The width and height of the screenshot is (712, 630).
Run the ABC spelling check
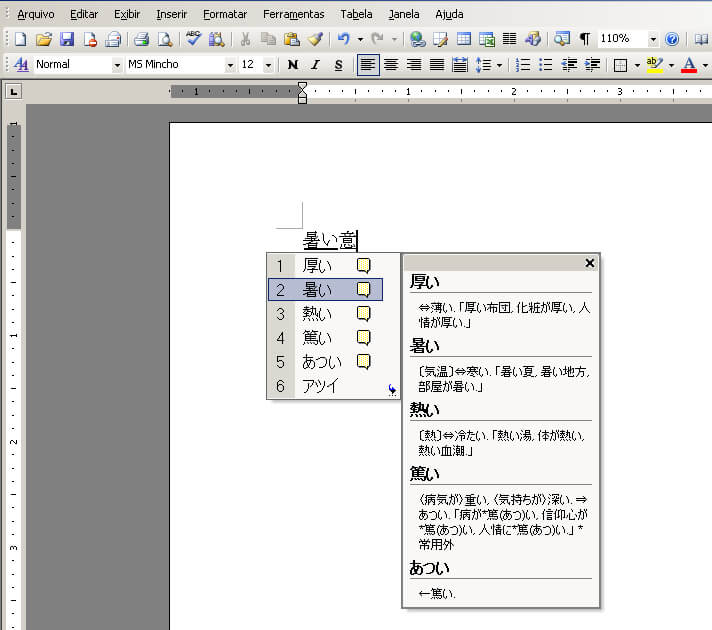pyautogui.click(x=193, y=39)
